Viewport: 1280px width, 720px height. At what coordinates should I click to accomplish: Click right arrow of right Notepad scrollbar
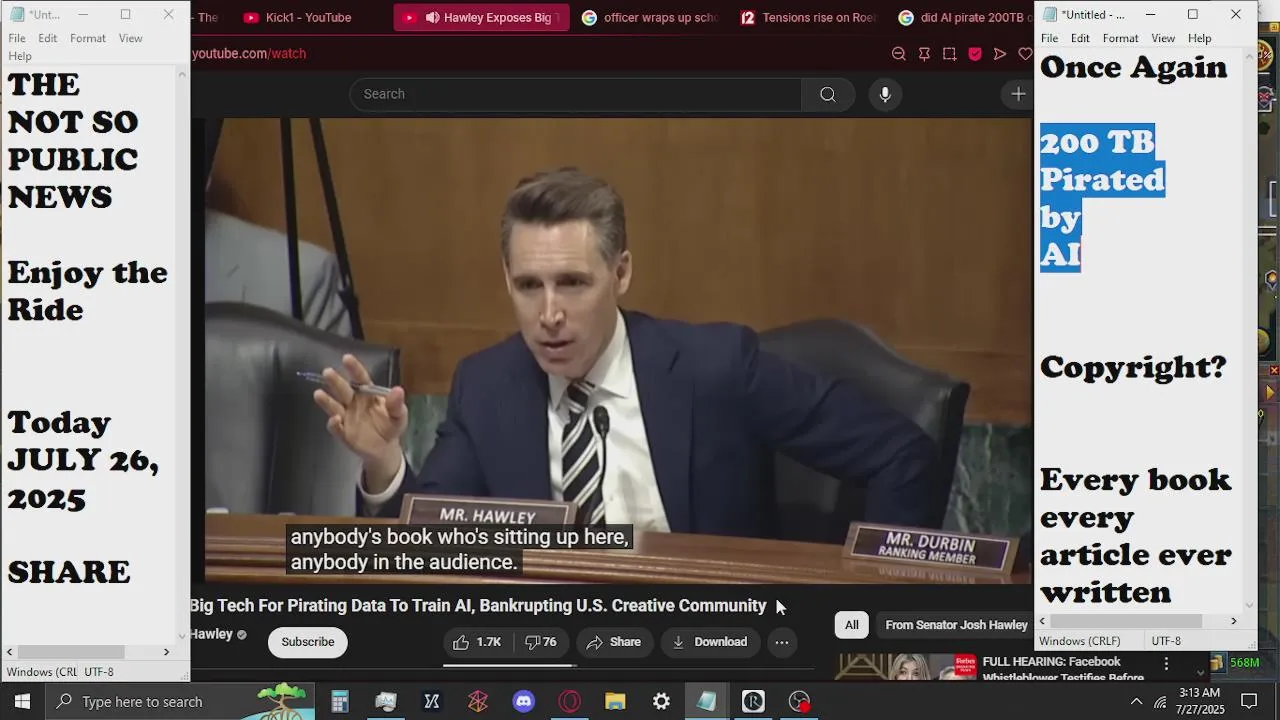[x=1233, y=621]
